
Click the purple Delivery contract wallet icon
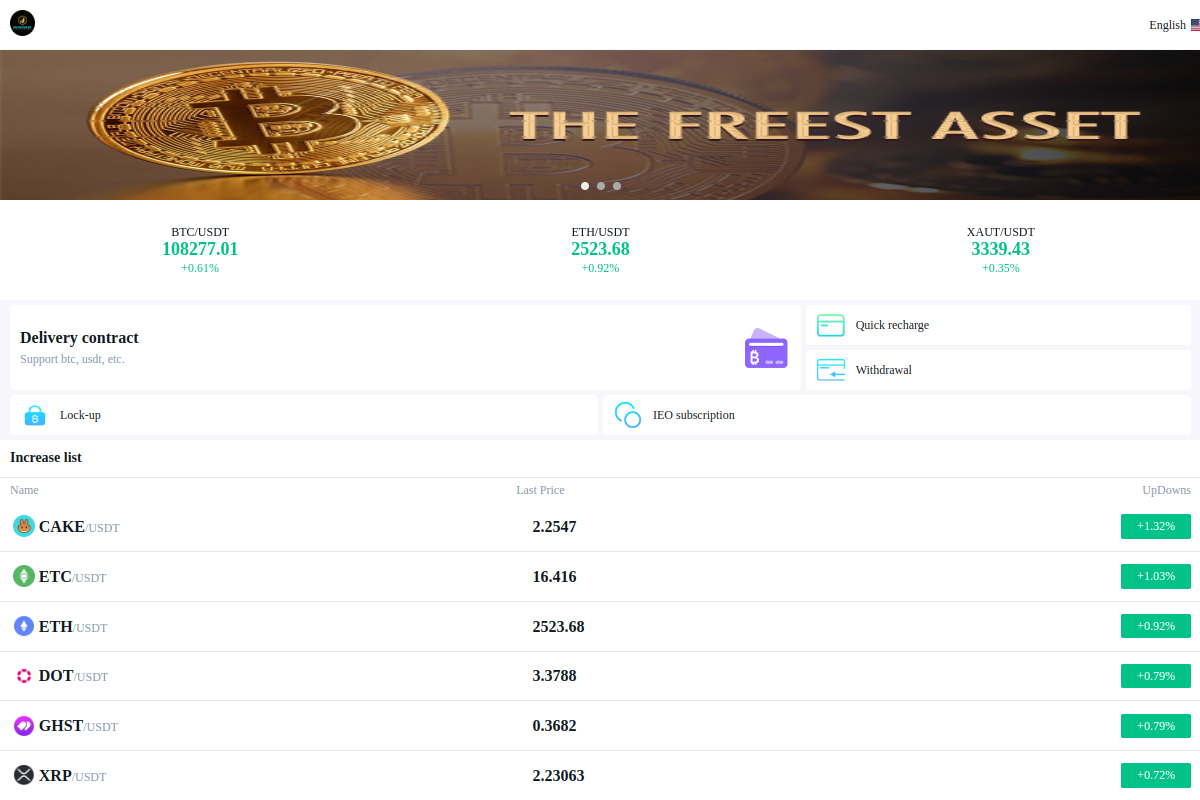766,348
